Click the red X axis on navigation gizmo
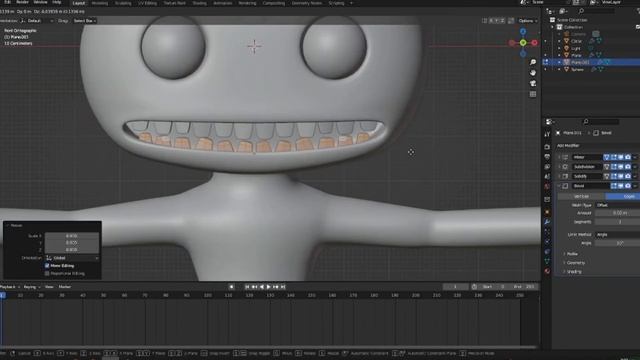640x360 pixels. pyautogui.click(x=534, y=42)
